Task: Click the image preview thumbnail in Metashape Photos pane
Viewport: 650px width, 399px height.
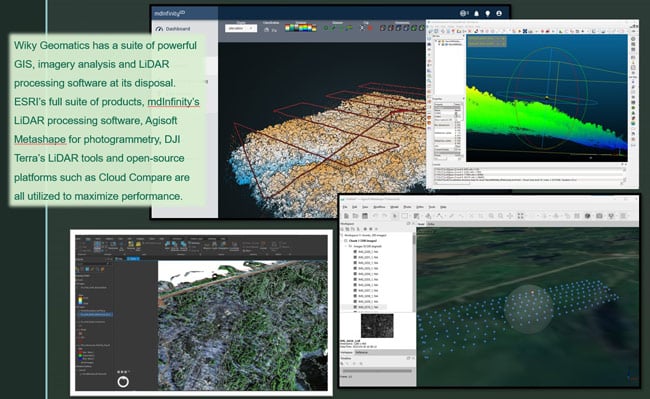Action: pyautogui.click(x=377, y=326)
